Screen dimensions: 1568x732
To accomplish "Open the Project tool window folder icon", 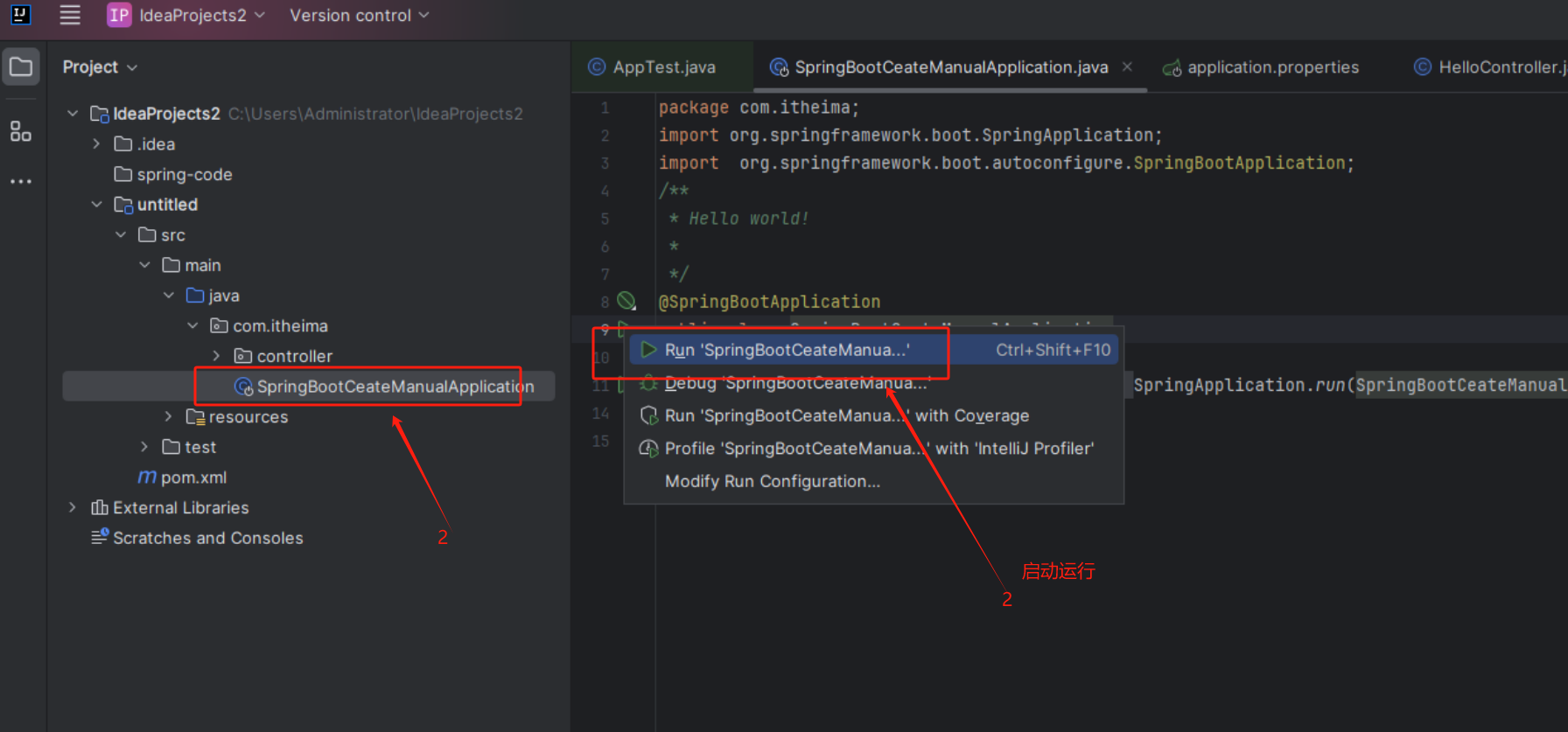I will 21,66.
